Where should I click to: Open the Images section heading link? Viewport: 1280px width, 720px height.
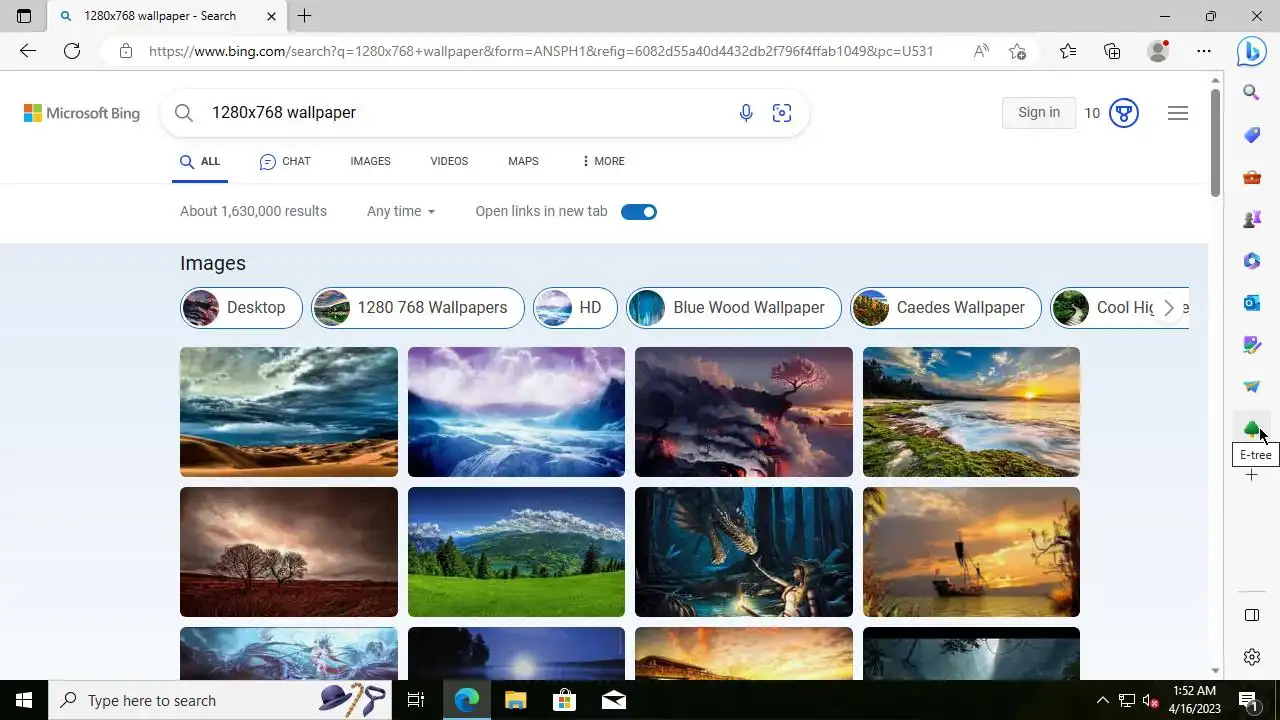213,263
